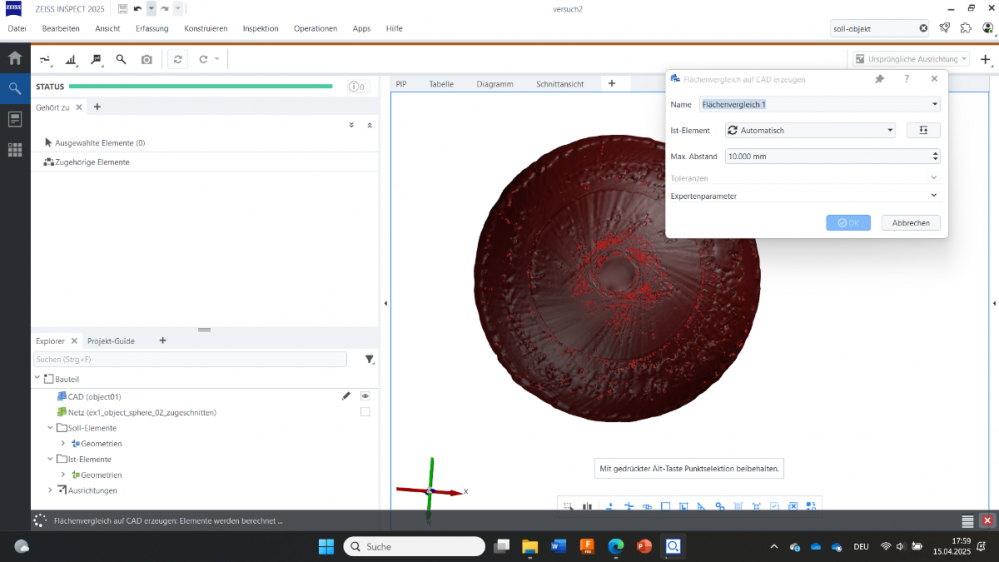Click the Abbrechen button
999x562 pixels.
tap(910, 223)
